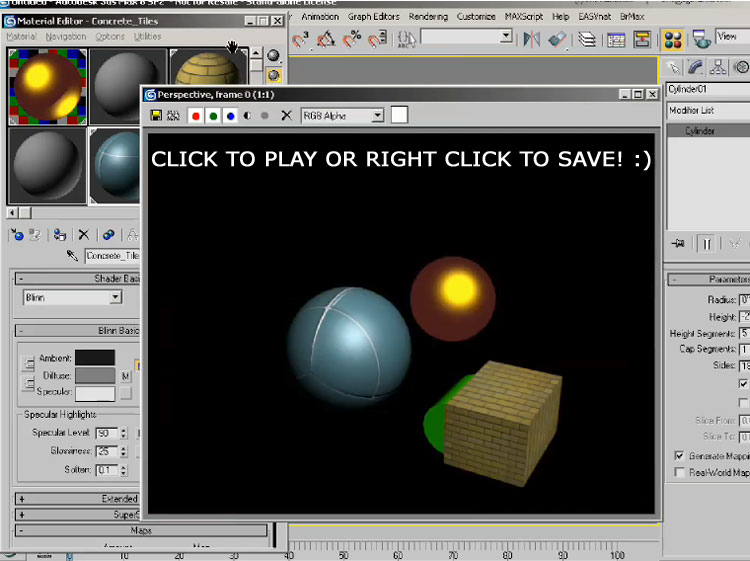This screenshot has height=561, width=750.
Task: Click the Clone Rendered Frame Window icon
Action: [173, 116]
